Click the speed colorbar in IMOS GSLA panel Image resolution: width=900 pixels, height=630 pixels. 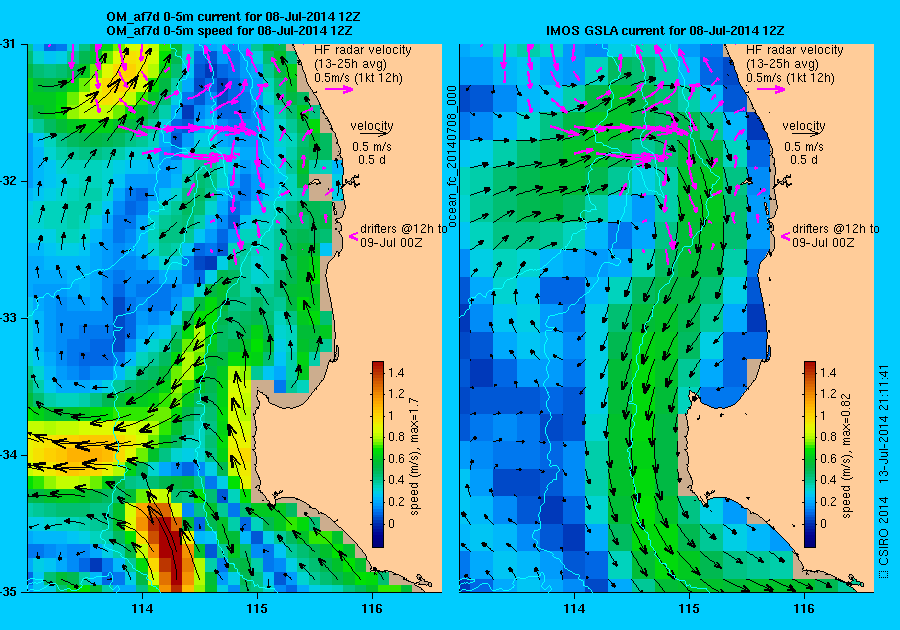coord(810,454)
